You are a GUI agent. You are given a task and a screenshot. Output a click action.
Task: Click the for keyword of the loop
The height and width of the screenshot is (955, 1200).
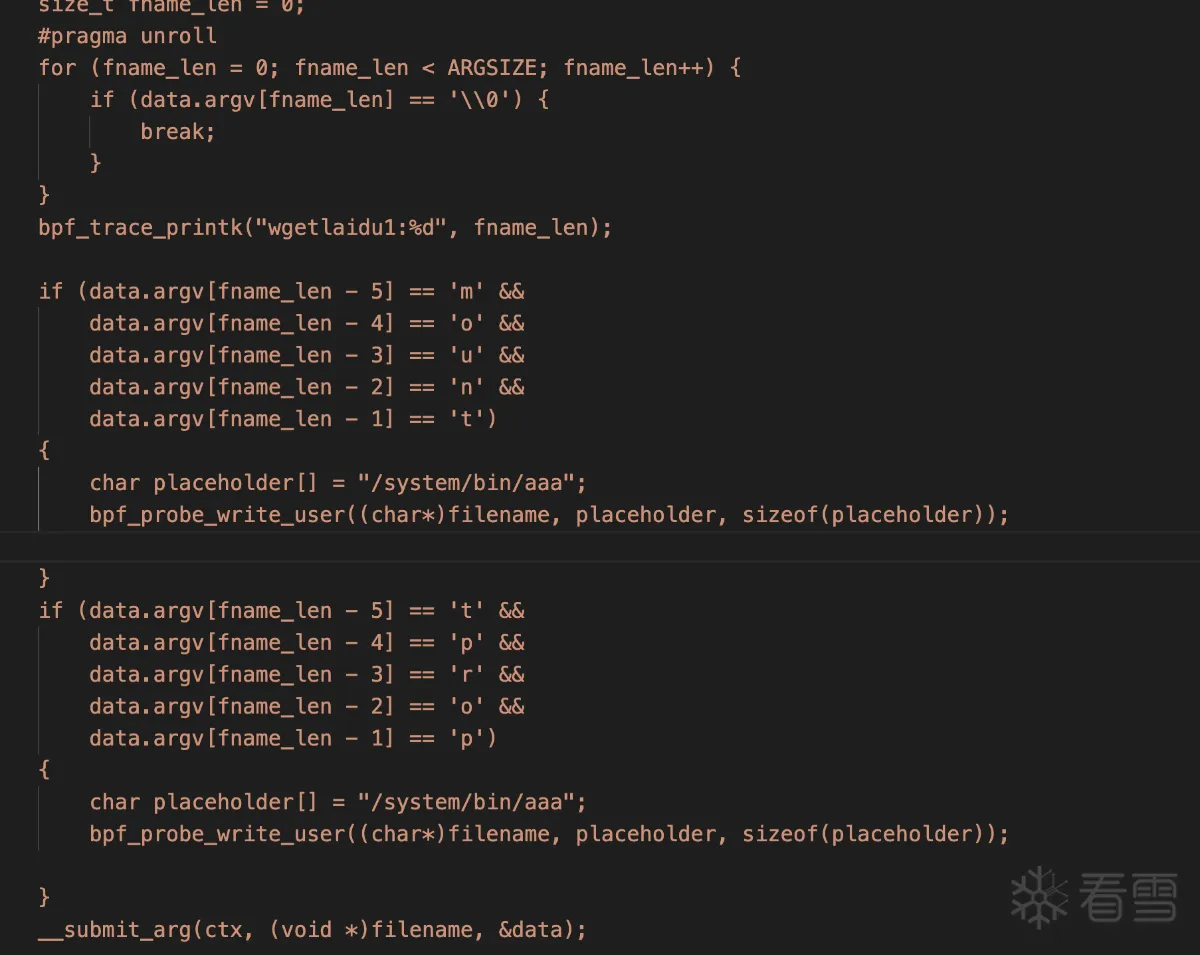(57, 68)
